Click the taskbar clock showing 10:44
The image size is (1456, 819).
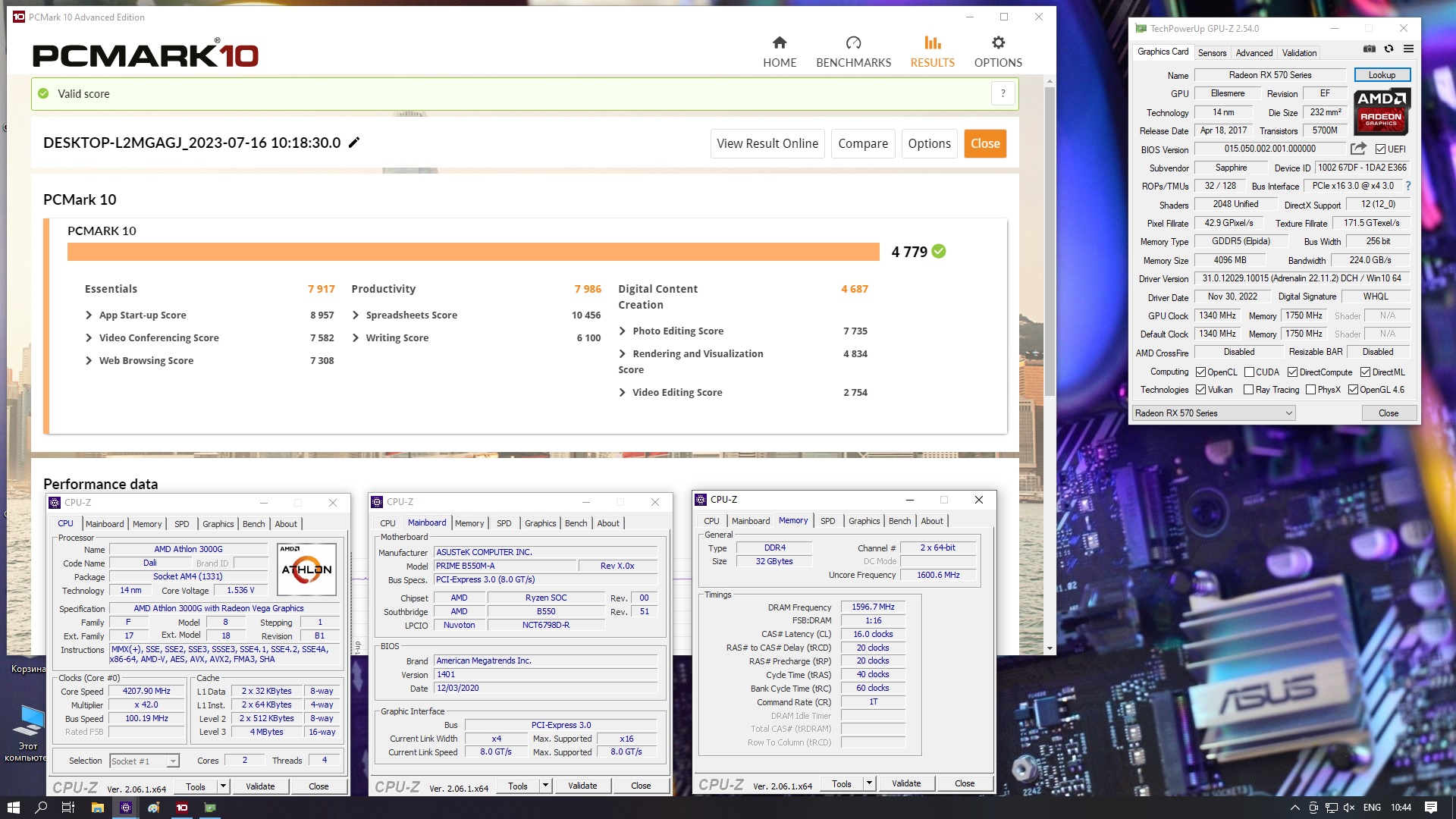(1401, 808)
